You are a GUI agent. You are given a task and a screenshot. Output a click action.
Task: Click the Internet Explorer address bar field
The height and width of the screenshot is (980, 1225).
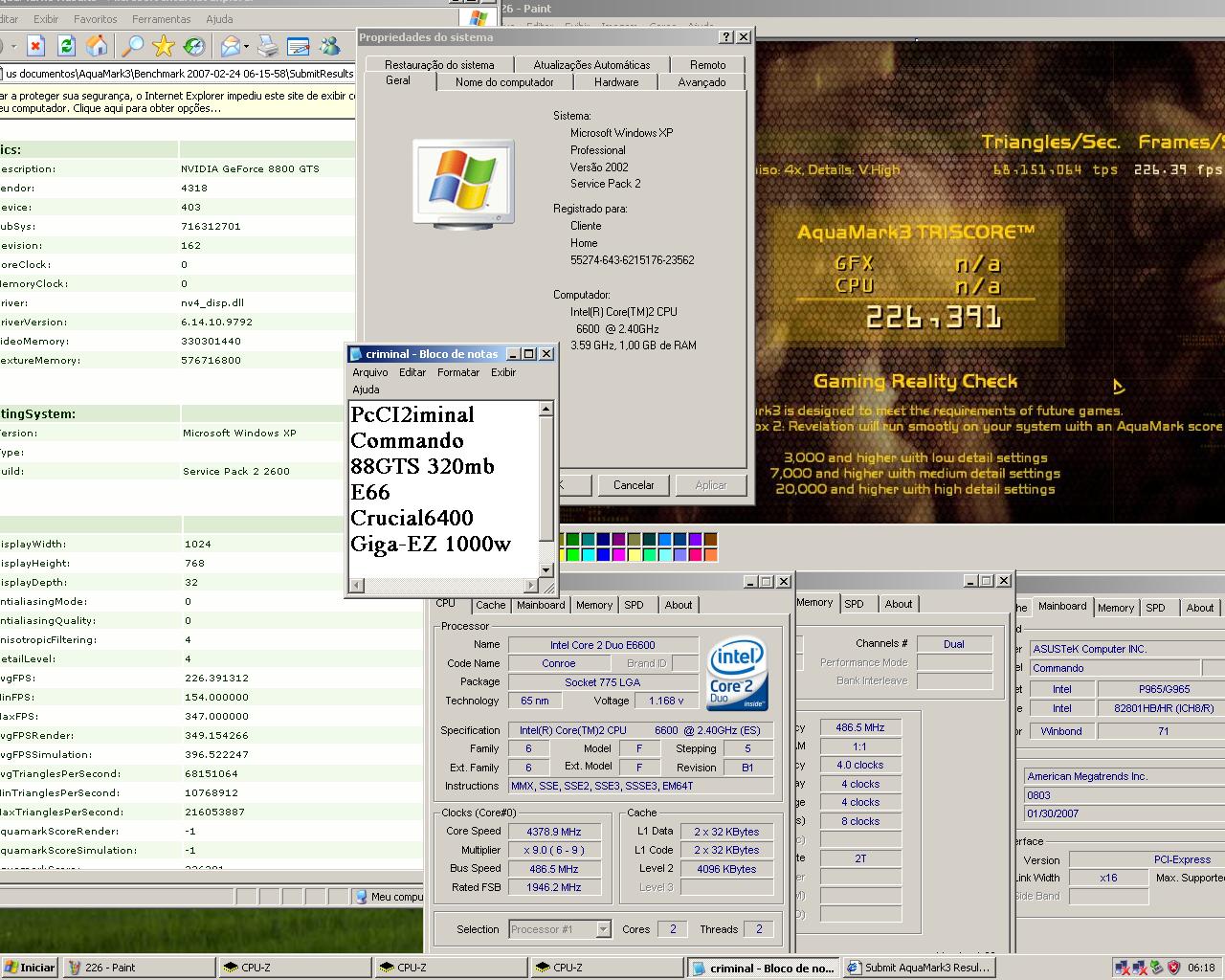(x=177, y=73)
